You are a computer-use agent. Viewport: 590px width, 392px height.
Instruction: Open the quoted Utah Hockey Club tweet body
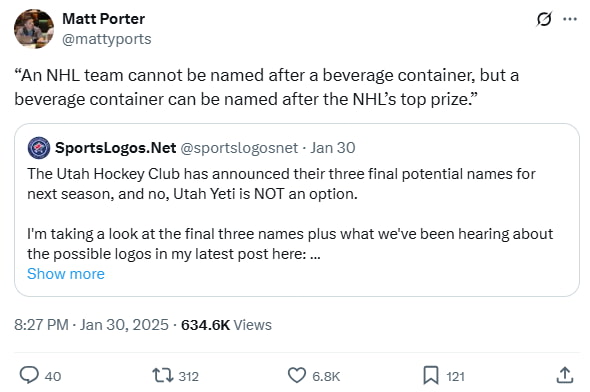[290, 214]
